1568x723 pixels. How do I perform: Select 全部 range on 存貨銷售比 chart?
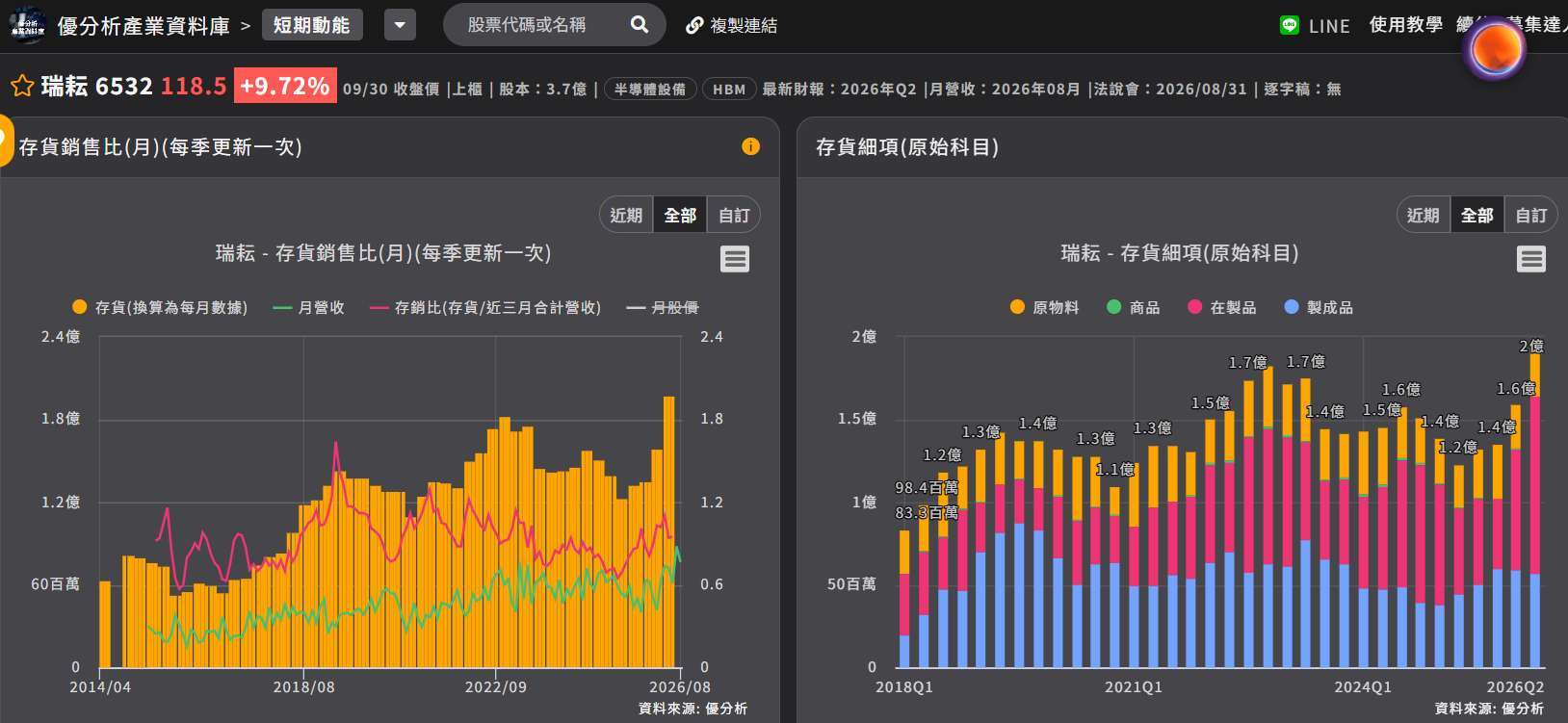pyautogui.click(x=680, y=215)
